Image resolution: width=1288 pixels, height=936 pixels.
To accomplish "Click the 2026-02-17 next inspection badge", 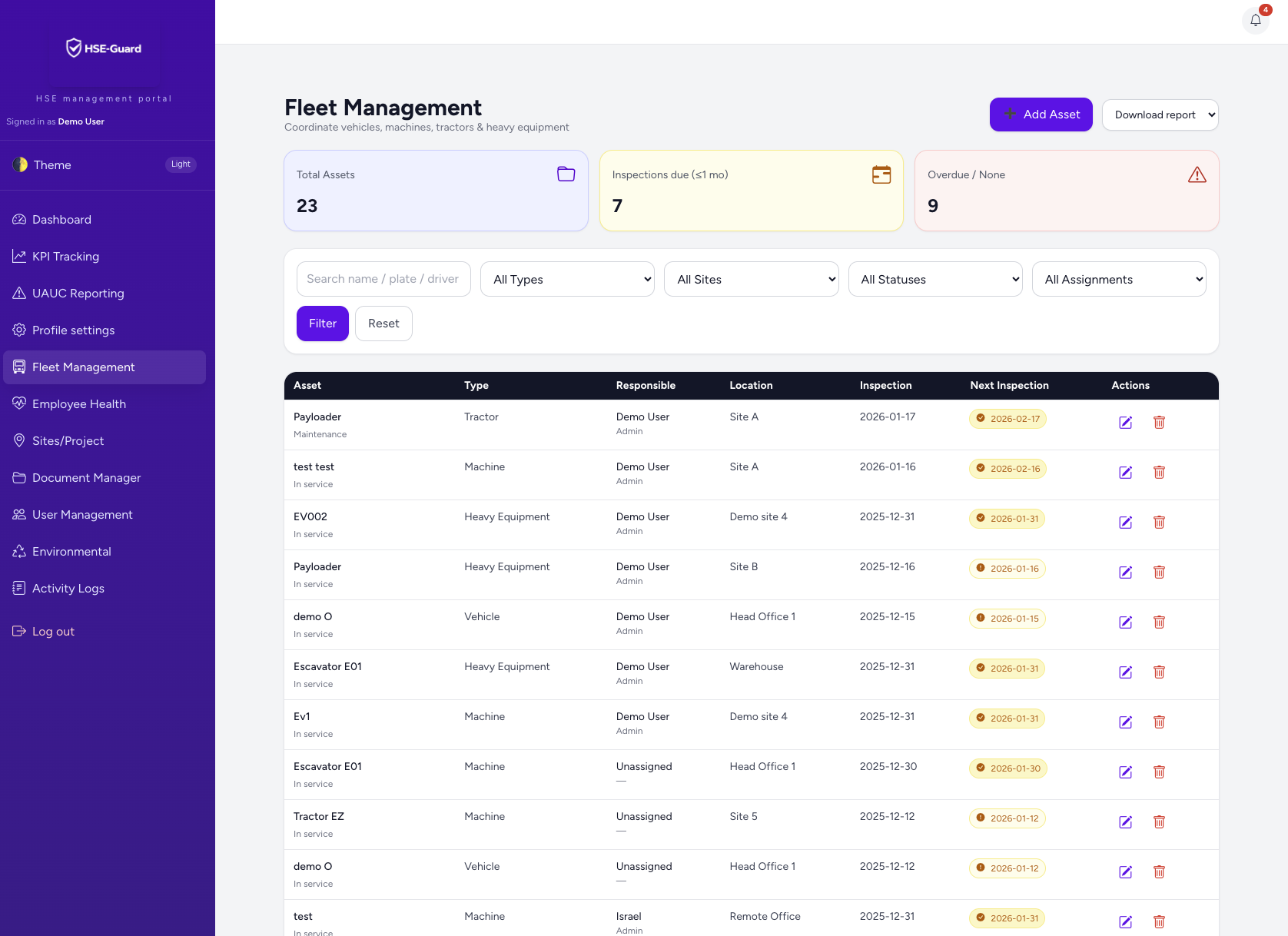I will tap(1007, 419).
